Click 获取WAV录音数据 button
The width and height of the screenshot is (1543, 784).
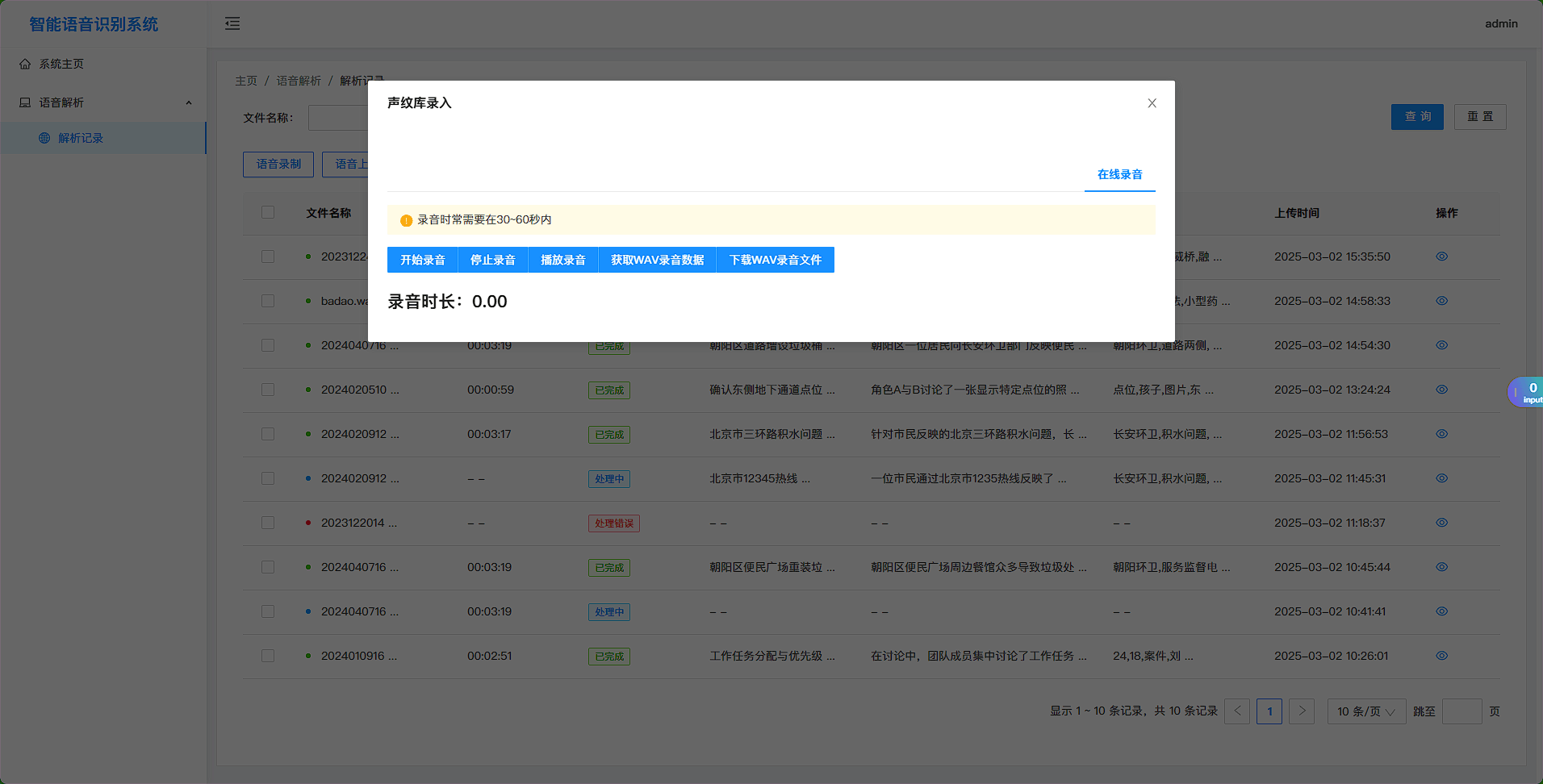(x=657, y=260)
